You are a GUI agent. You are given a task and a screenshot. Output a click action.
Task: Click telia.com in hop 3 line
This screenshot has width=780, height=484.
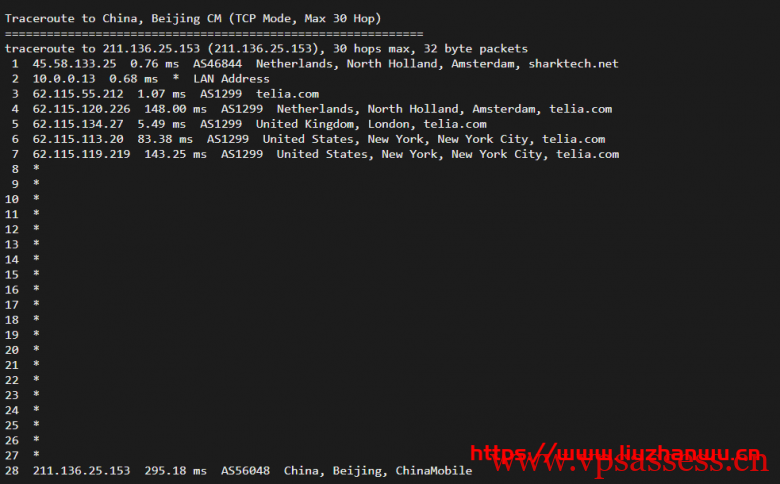click(x=287, y=94)
